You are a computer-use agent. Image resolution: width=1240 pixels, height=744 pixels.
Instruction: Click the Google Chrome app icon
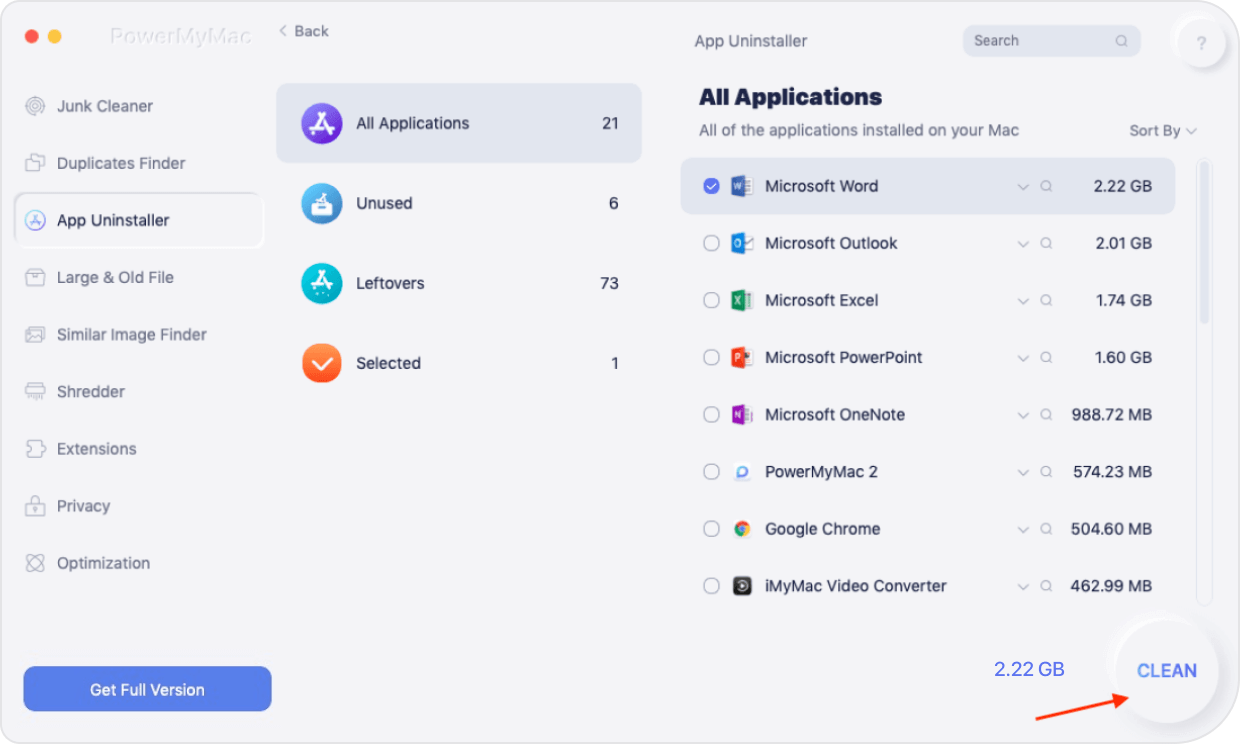[742, 529]
